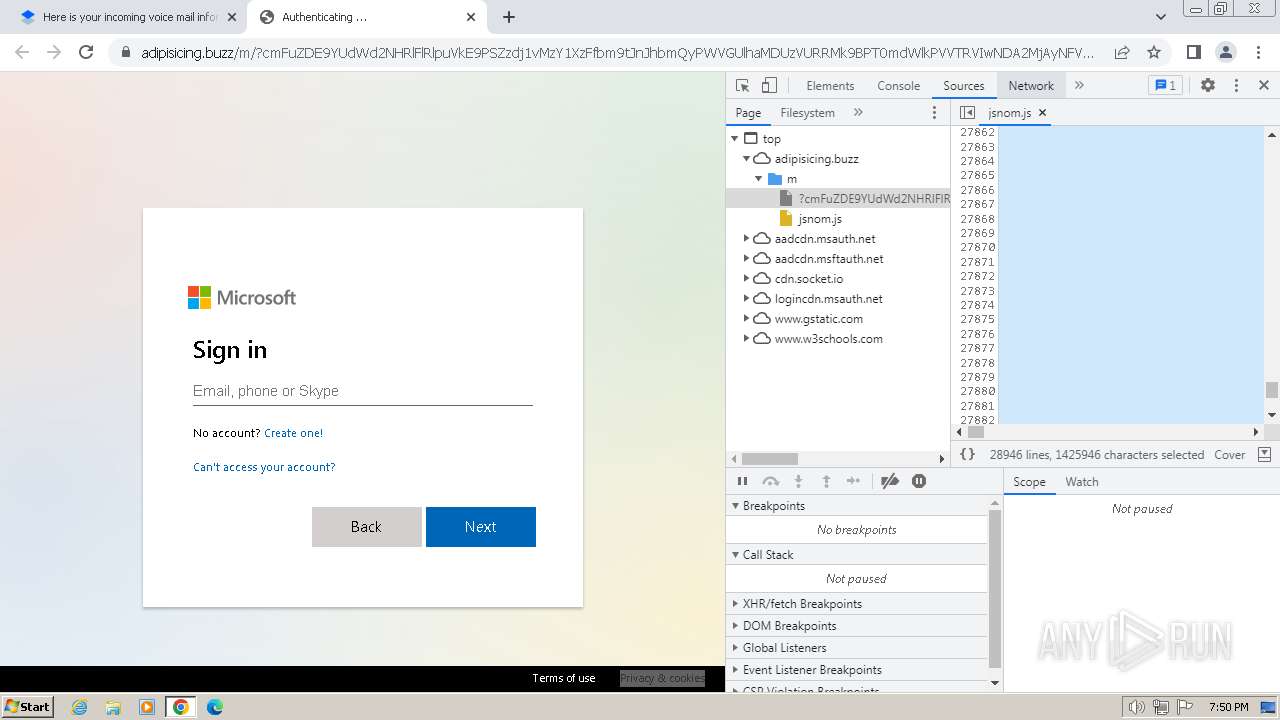This screenshot has height=720, width=1280.
Task: Toggle Chrome side panel icon
Action: pos(1193,52)
